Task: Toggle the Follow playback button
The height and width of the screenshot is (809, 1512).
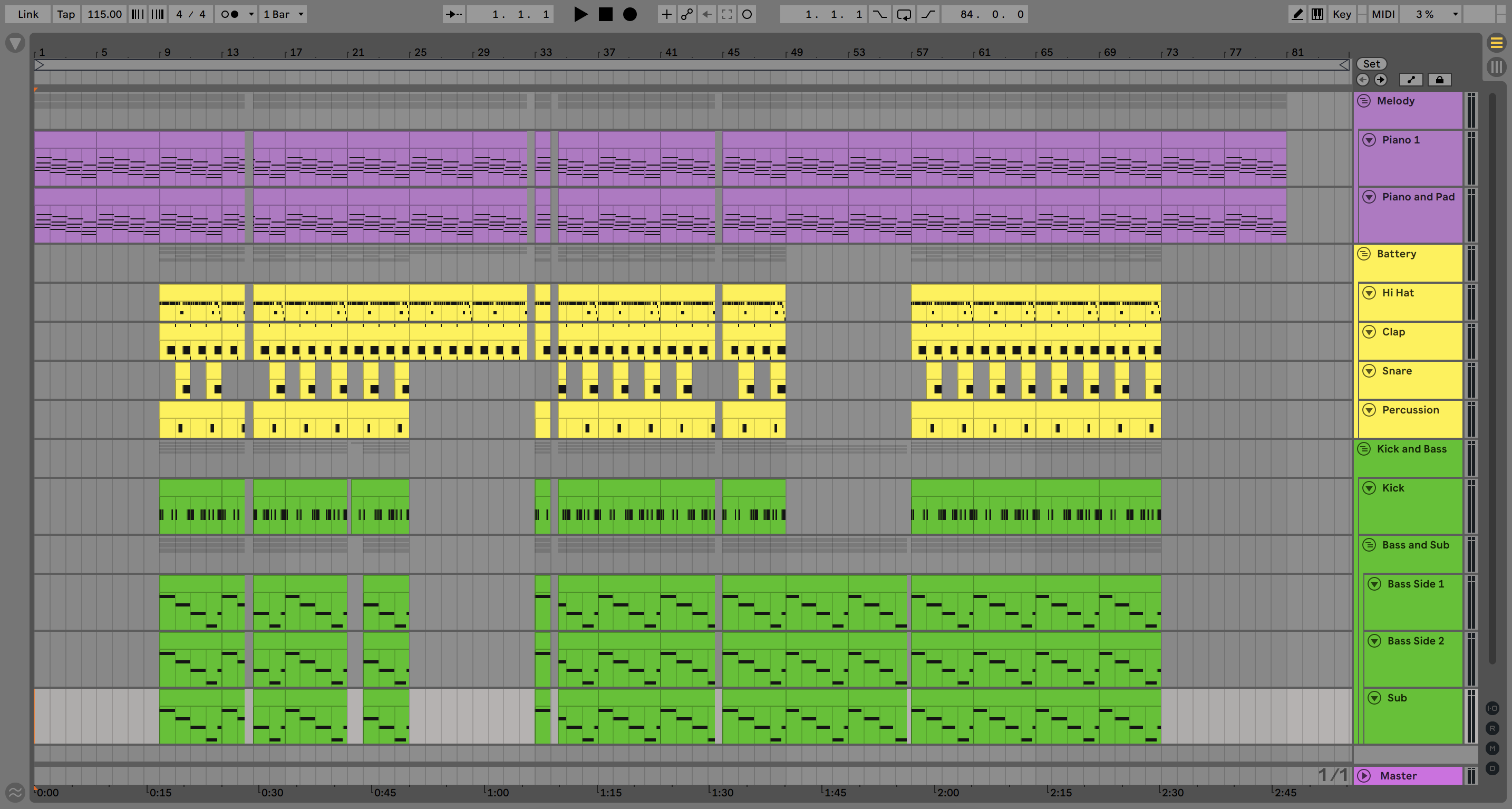Action: tap(454, 14)
